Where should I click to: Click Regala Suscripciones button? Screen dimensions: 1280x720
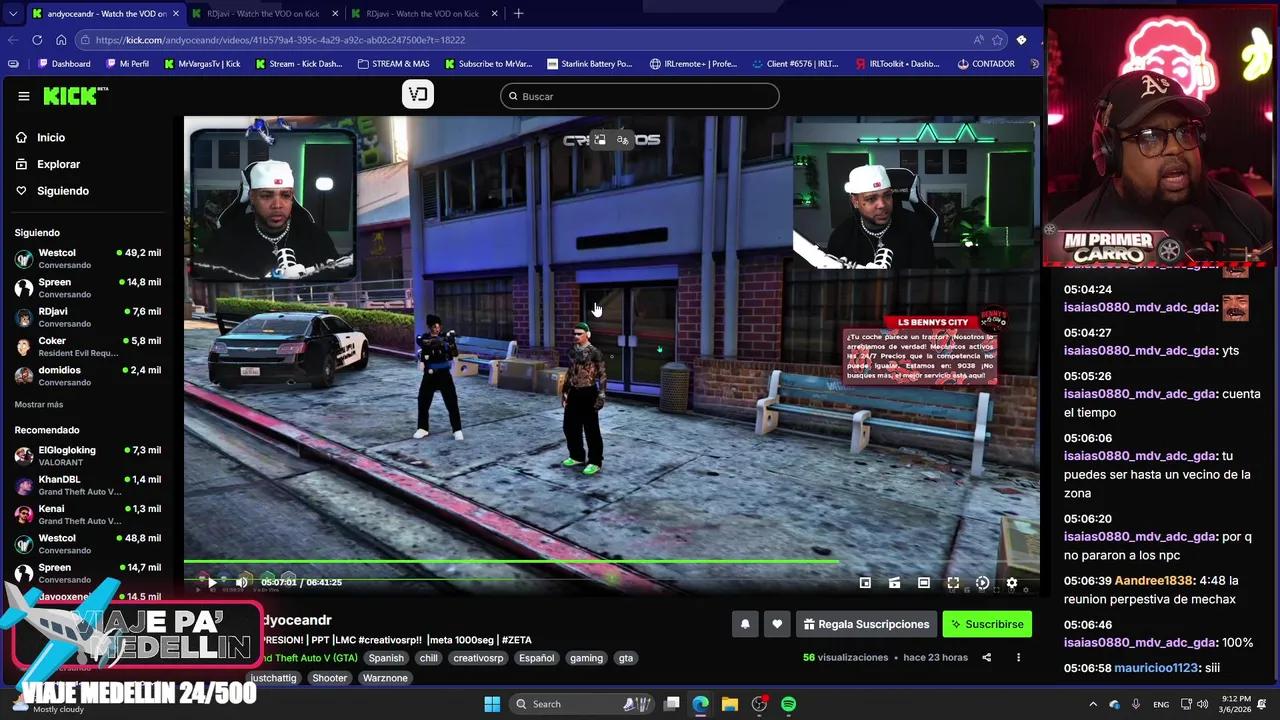coord(866,624)
